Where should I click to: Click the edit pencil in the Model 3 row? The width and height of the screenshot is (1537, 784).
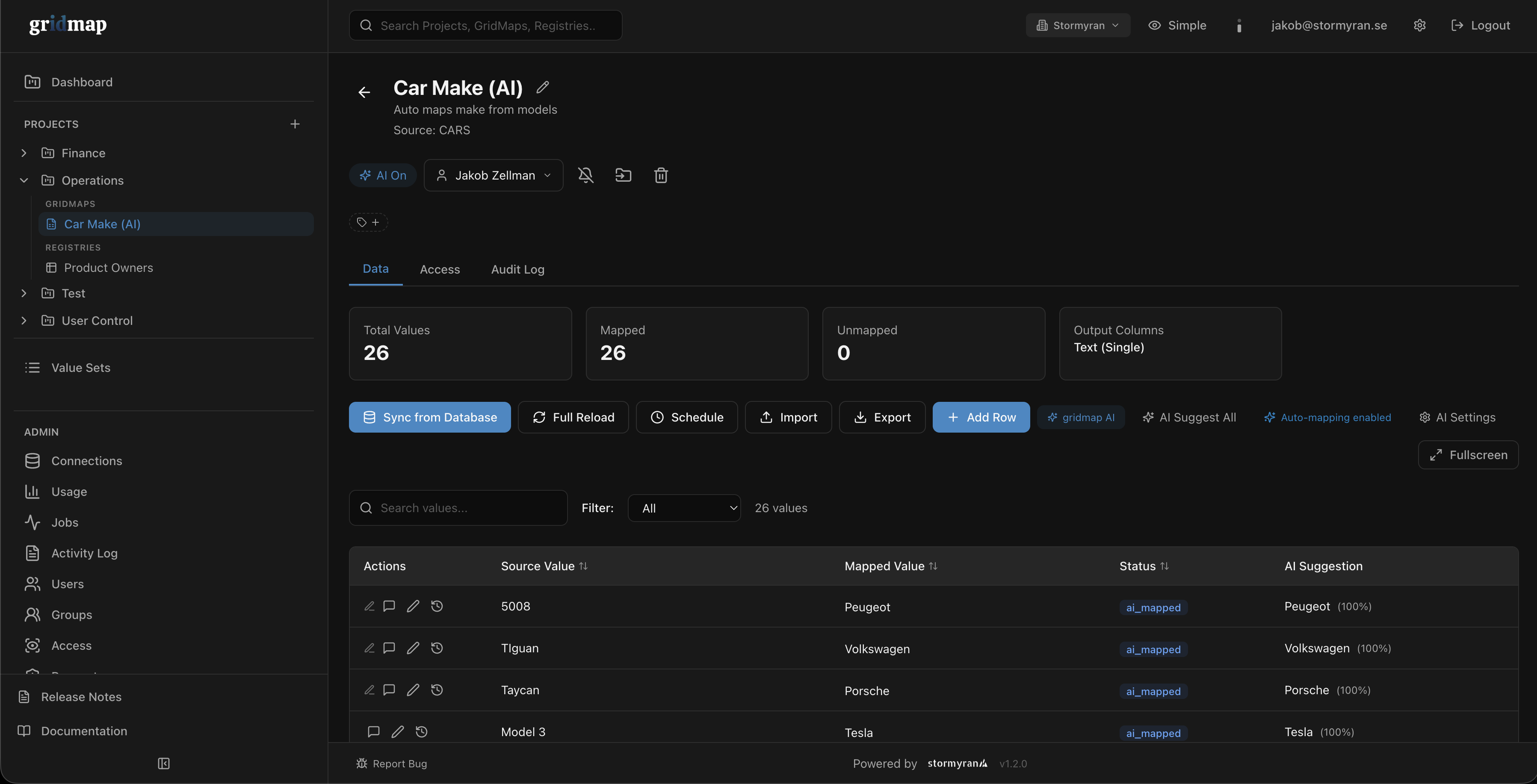(397, 731)
